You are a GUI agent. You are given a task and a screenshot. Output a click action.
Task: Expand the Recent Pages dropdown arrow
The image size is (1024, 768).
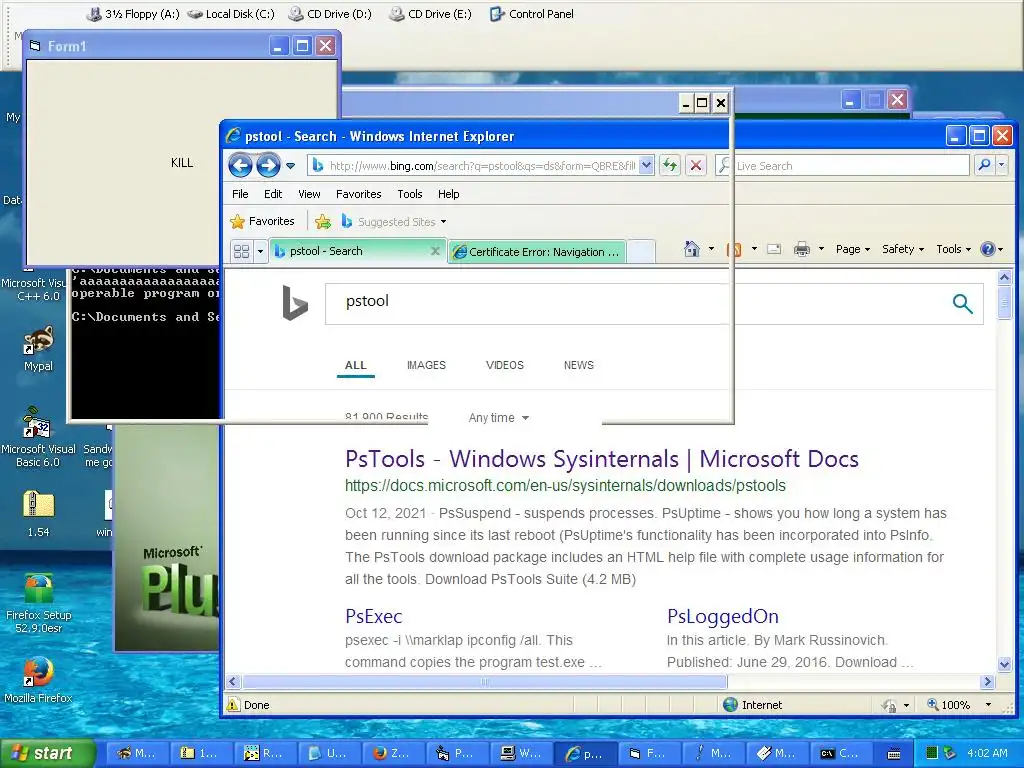(x=290, y=166)
